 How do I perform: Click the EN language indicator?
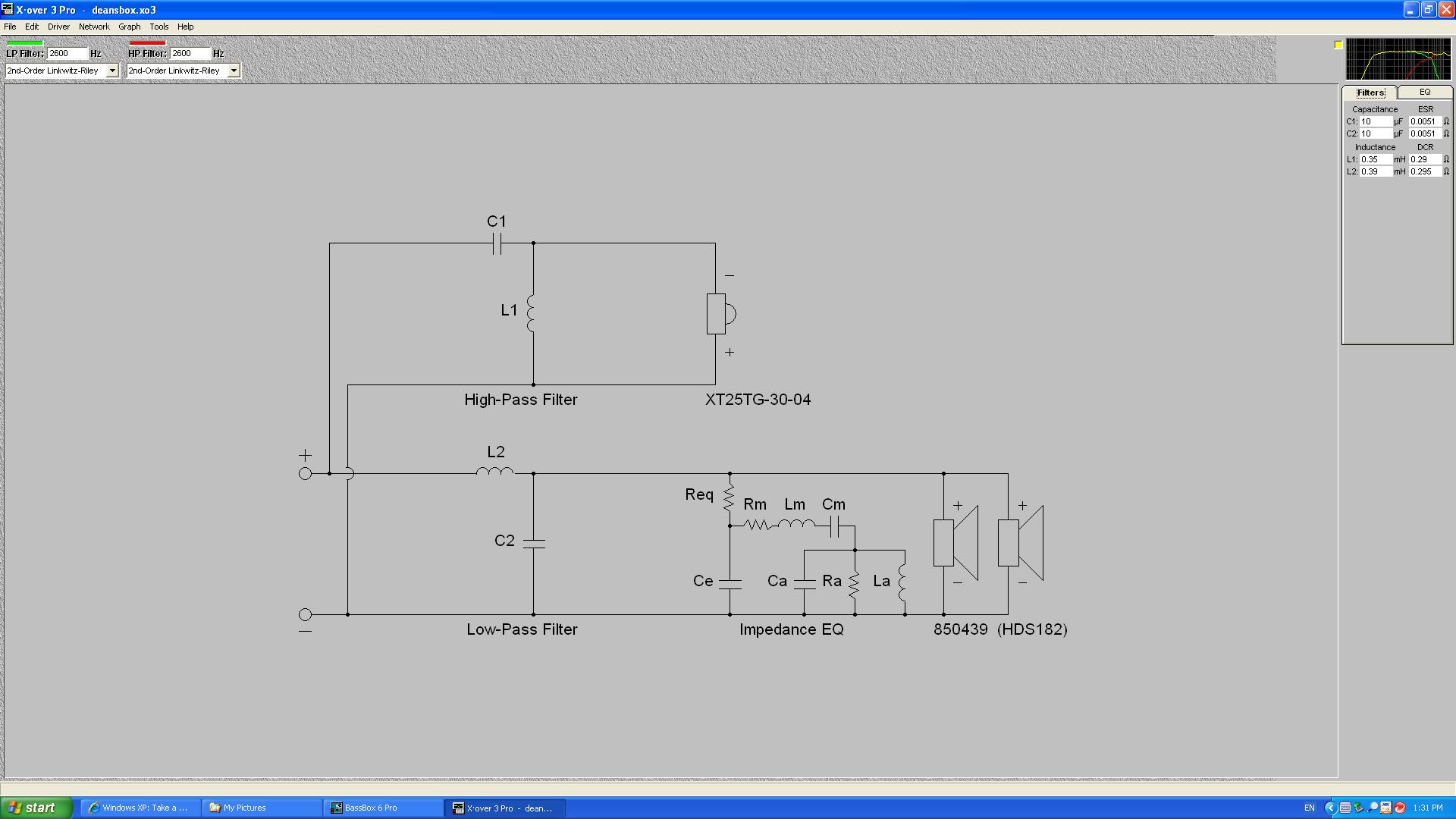(1310, 808)
